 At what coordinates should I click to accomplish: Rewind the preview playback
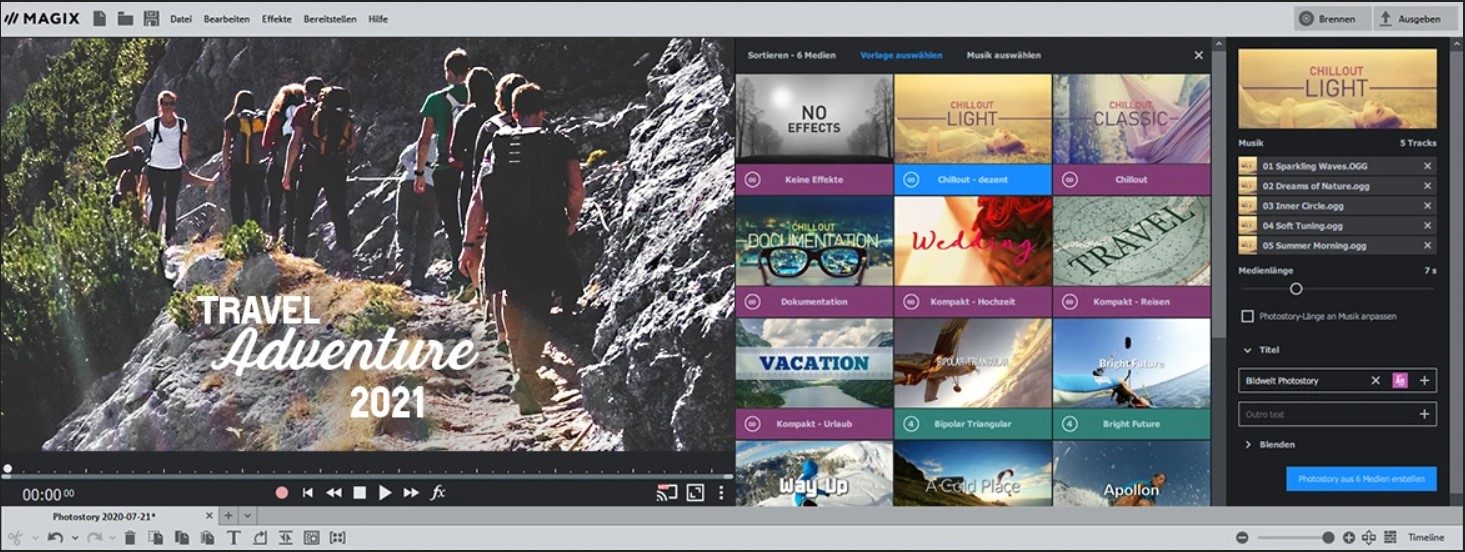tap(334, 493)
